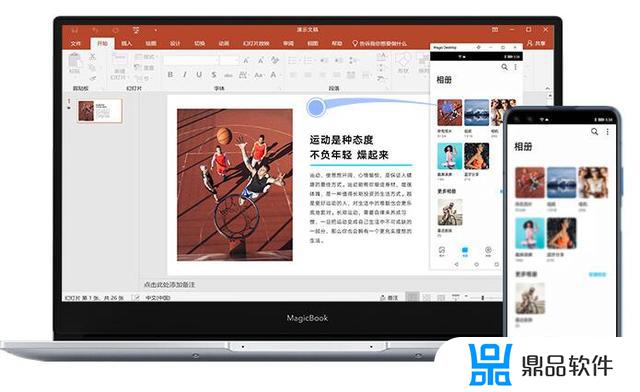Tap search magnifier on the phone screen

(x=594, y=131)
